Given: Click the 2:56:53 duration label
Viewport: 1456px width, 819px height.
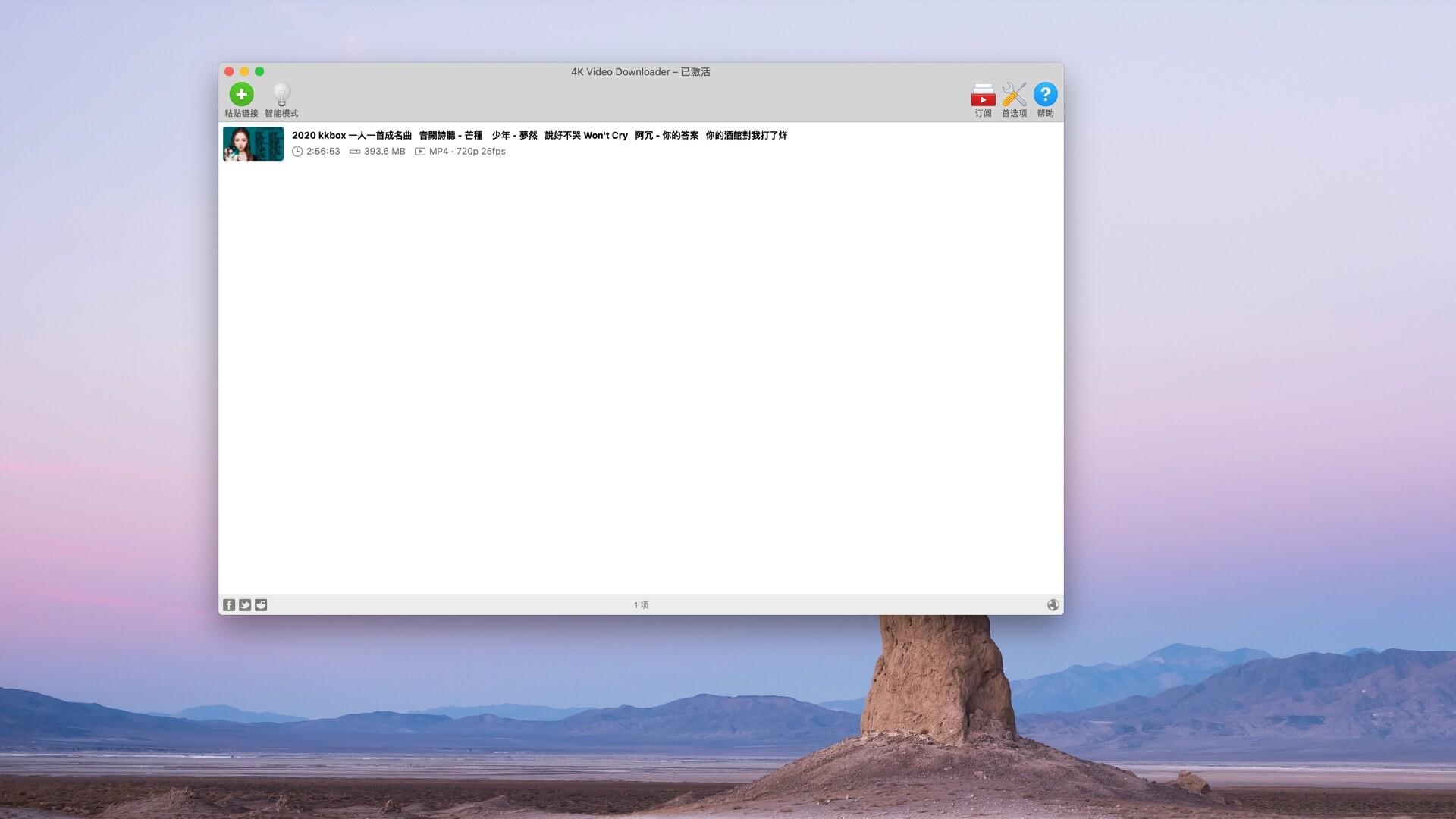Looking at the screenshot, I should pos(323,152).
